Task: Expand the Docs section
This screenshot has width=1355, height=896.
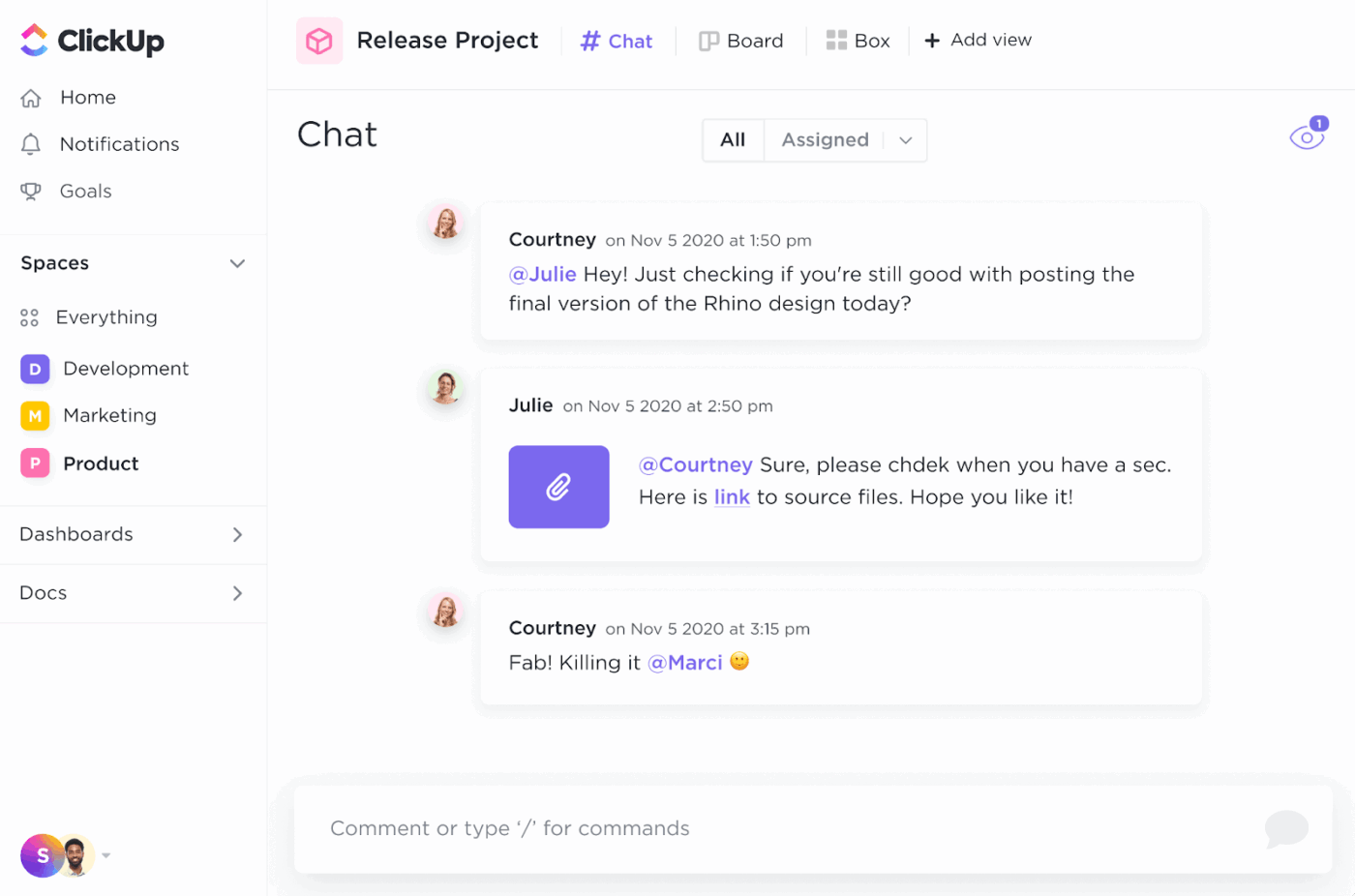Action: click(x=237, y=593)
